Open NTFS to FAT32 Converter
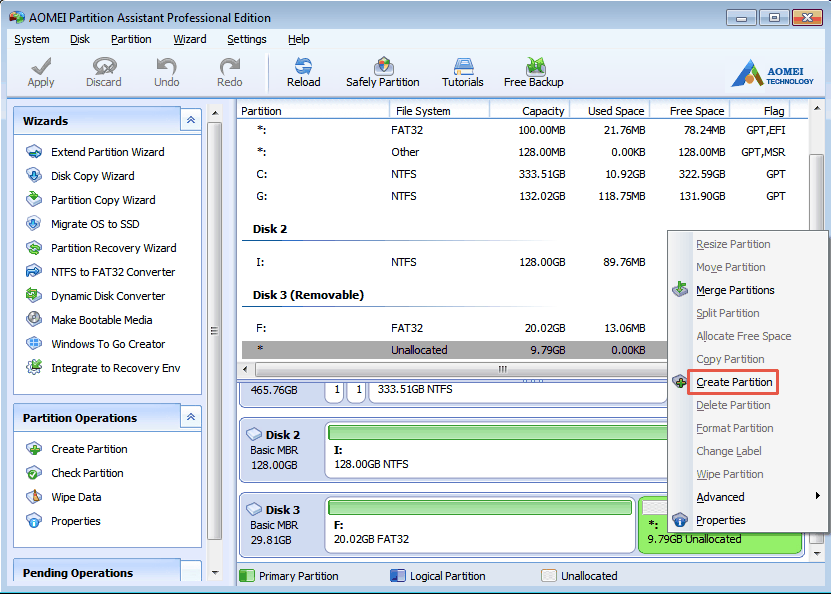This screenshot has height=594, width=831. point(113,272)
